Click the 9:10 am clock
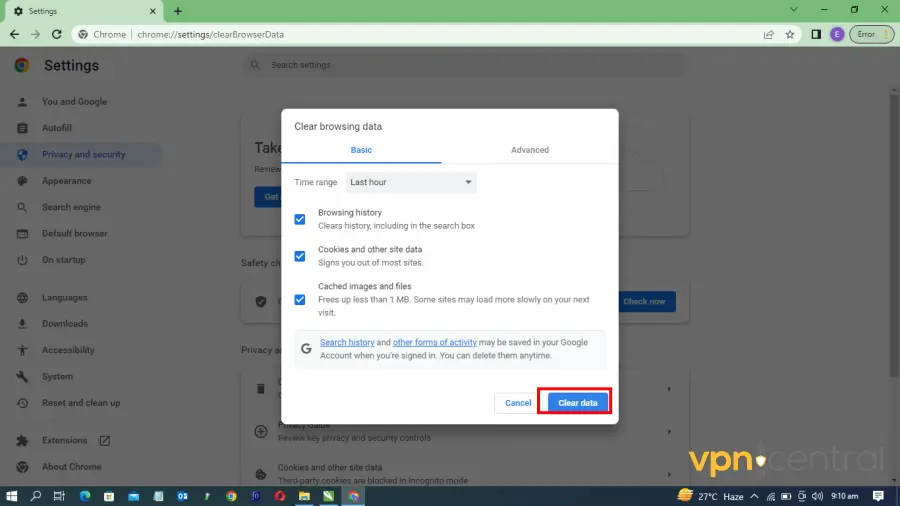Viewport: 900px width, 506px height. pos(845,496)
